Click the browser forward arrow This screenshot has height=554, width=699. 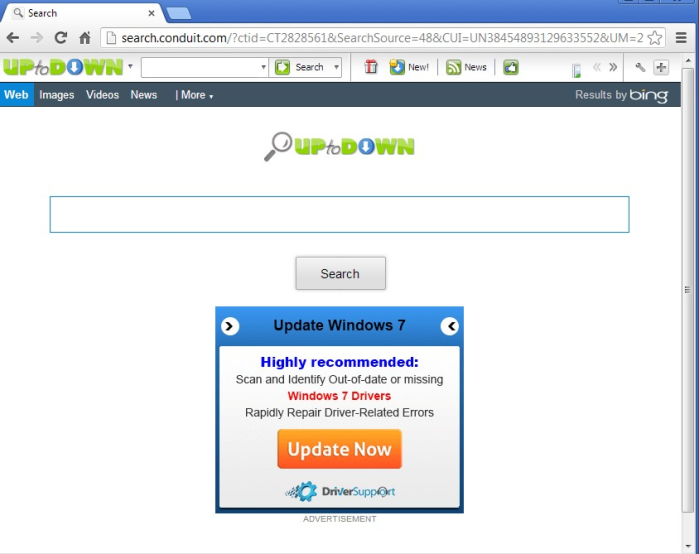click(37, 38)
